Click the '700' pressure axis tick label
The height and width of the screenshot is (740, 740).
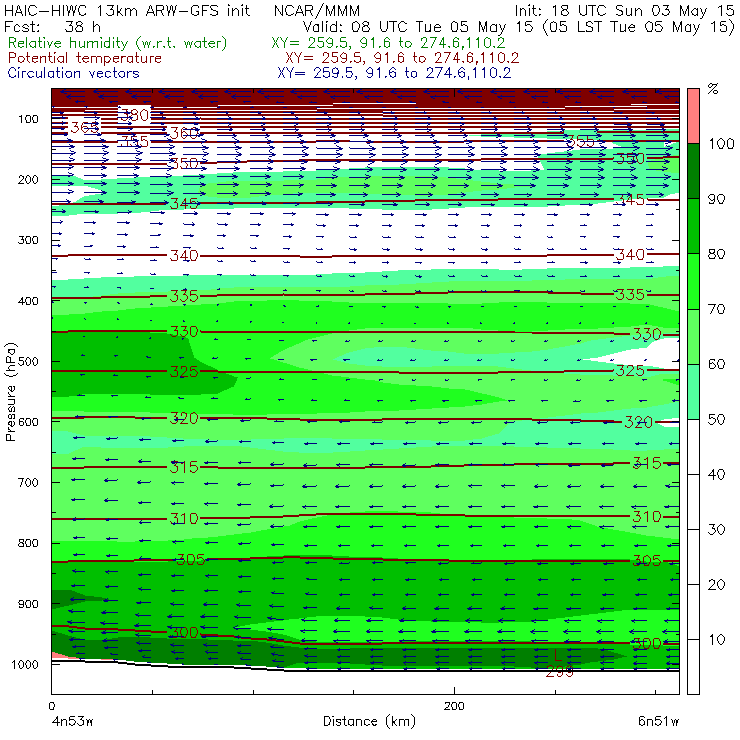[28, 482]
